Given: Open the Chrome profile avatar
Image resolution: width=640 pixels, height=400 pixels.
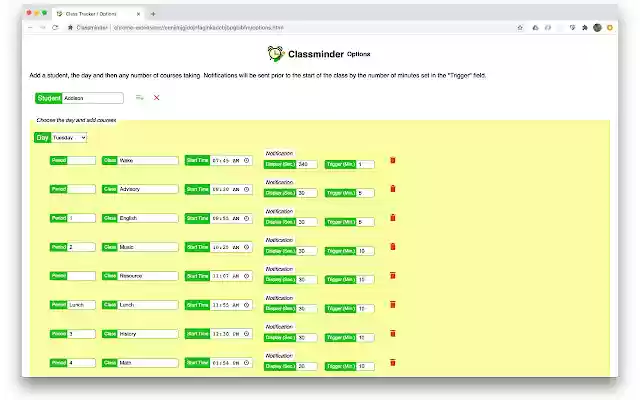Looking at the screenshot, I should click(x=597, y=28).
